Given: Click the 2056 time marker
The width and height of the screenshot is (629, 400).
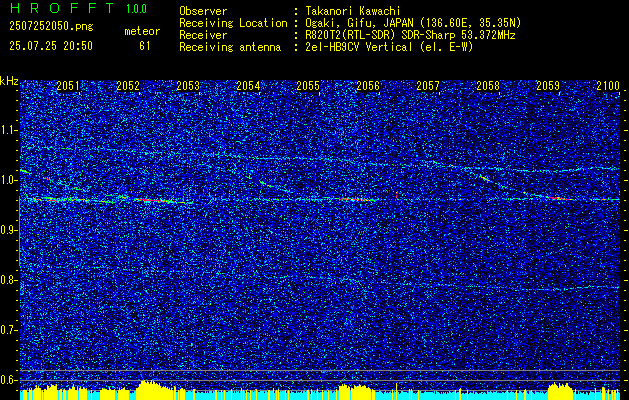Looking at the screenshot, I should pos(368,85).
